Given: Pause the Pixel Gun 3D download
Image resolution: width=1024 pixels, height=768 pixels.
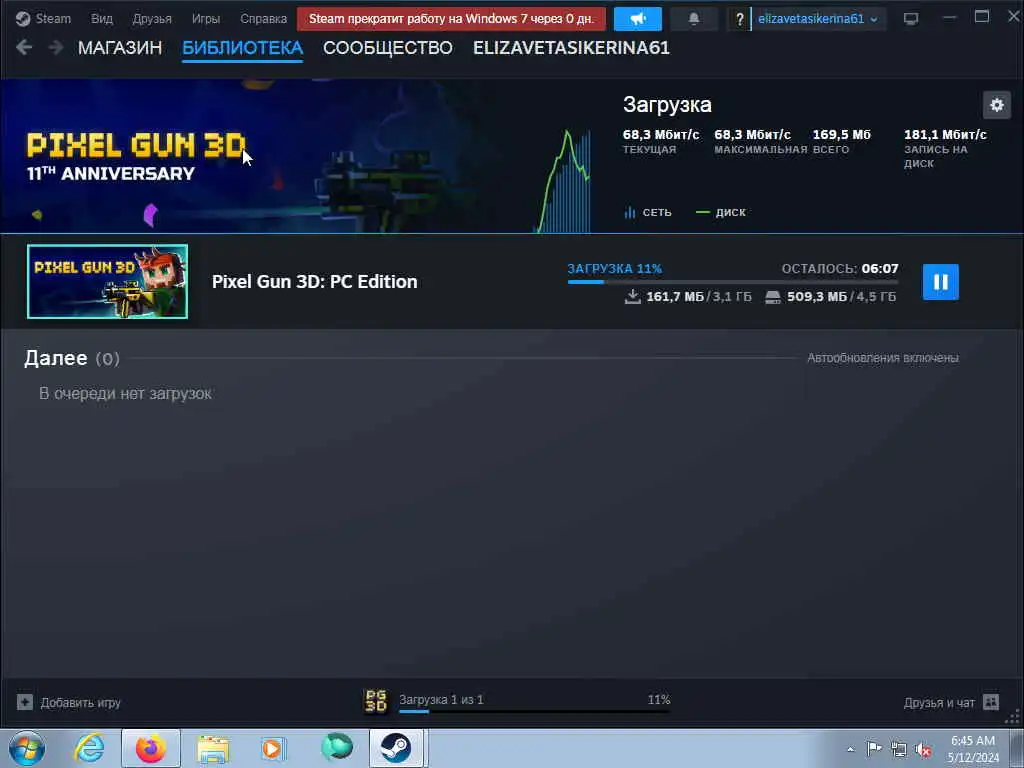Looking at the screenshot, I should 940,281.
